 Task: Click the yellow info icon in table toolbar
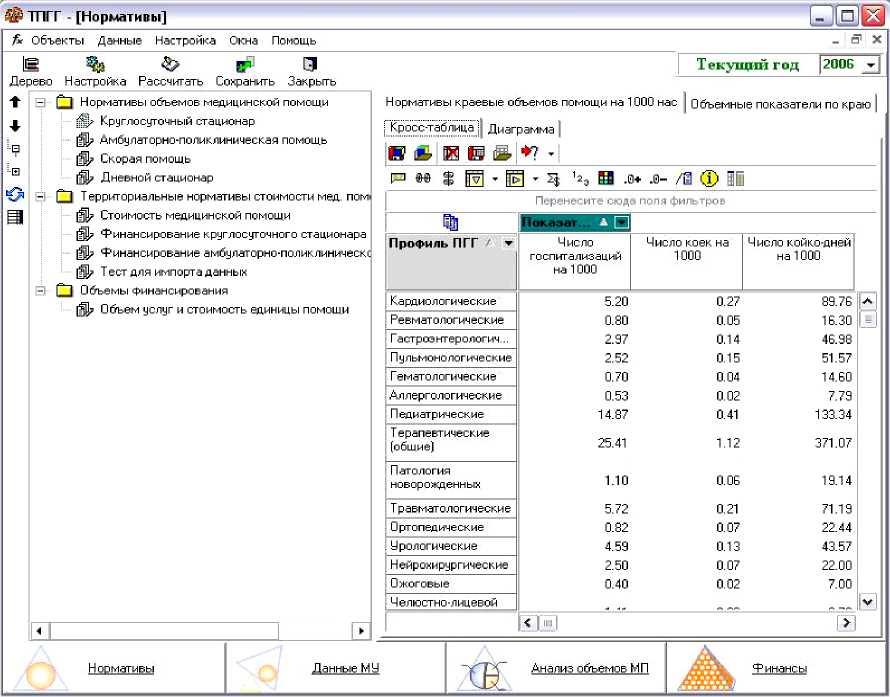point(710,179)
